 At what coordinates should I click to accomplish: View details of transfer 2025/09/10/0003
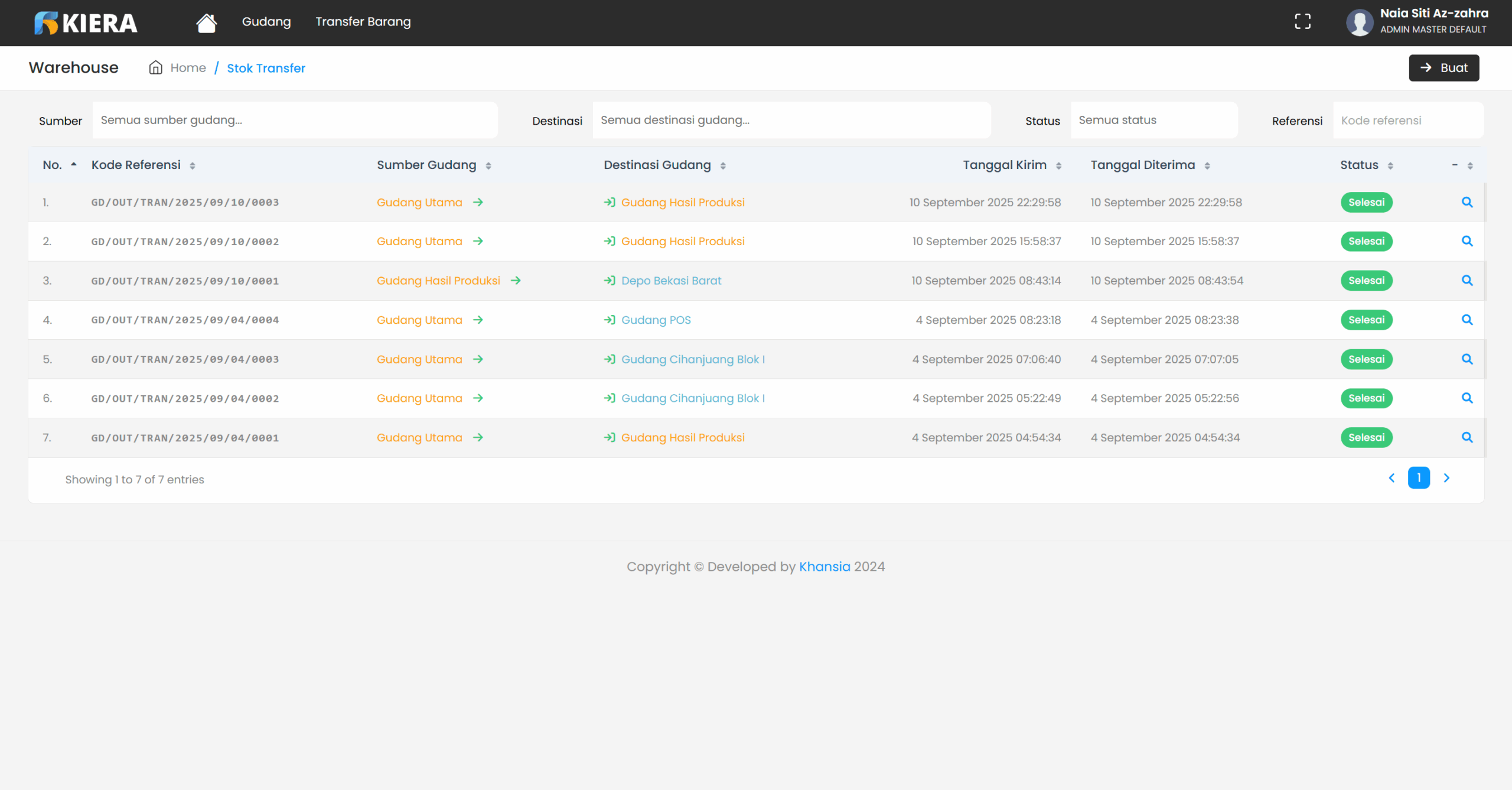pos(1467,202)
